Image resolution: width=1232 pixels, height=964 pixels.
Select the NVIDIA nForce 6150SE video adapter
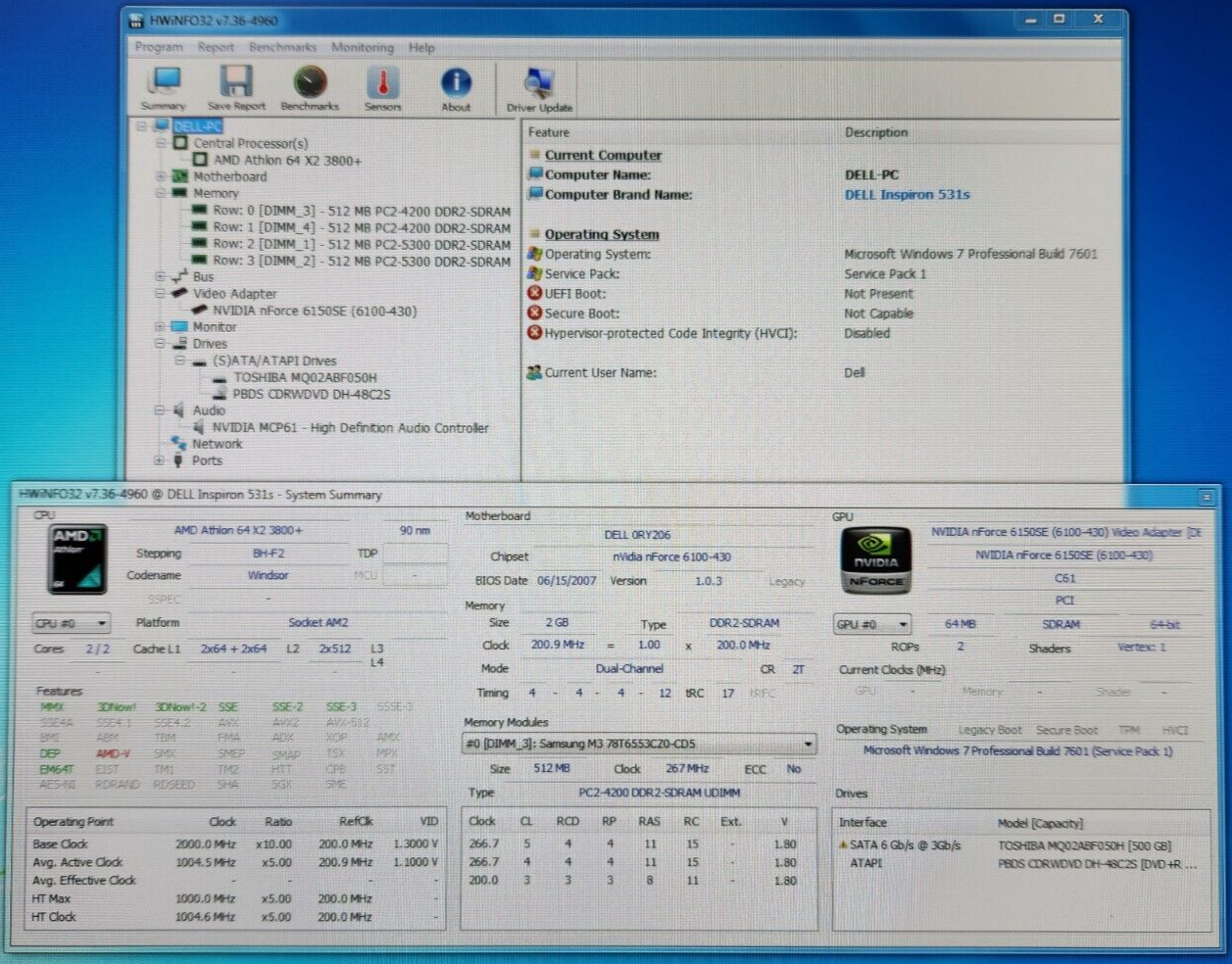pyautogui.click(x=314, y=311)
